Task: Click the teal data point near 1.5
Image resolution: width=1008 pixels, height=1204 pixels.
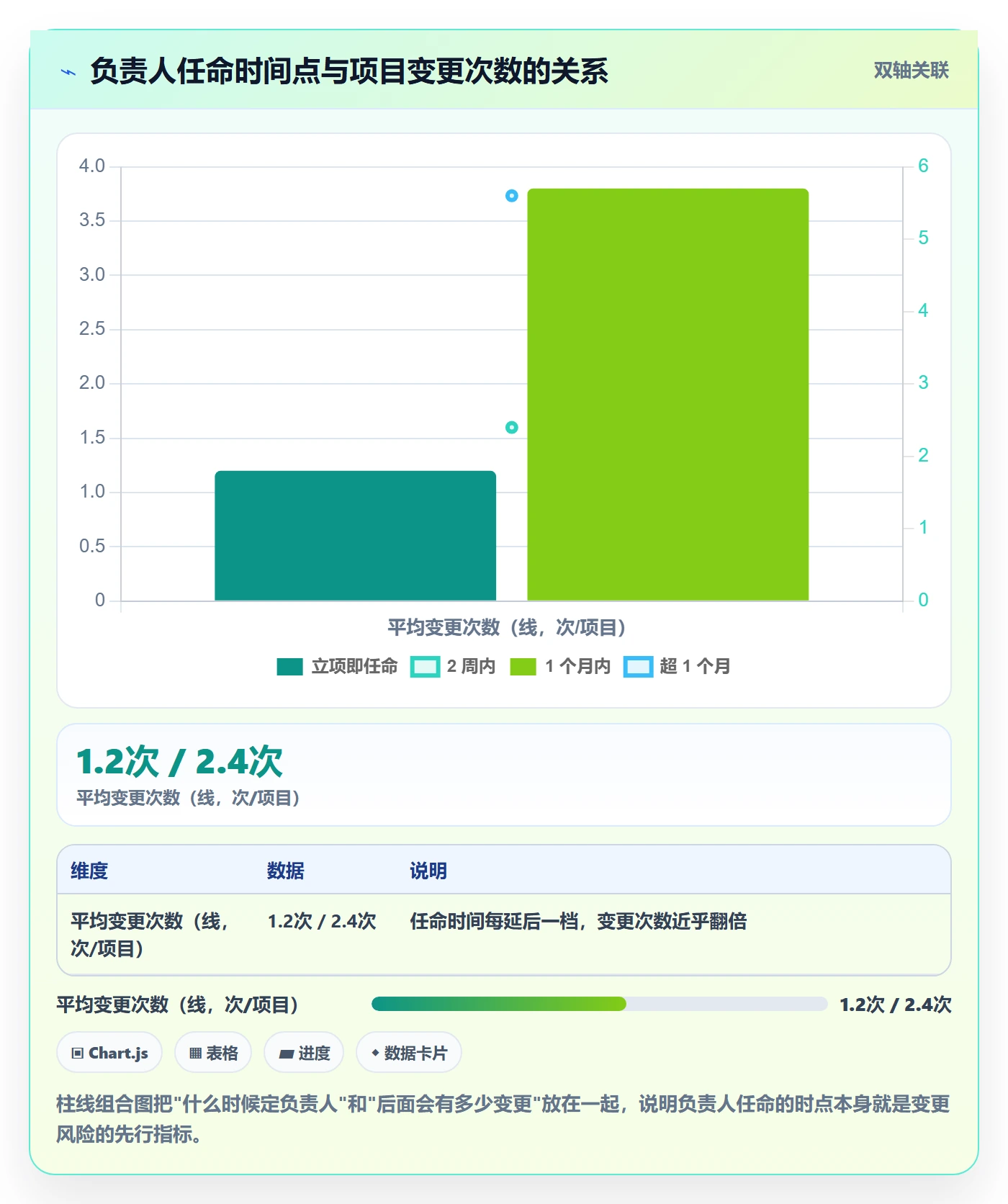Action: pos(511,428)
